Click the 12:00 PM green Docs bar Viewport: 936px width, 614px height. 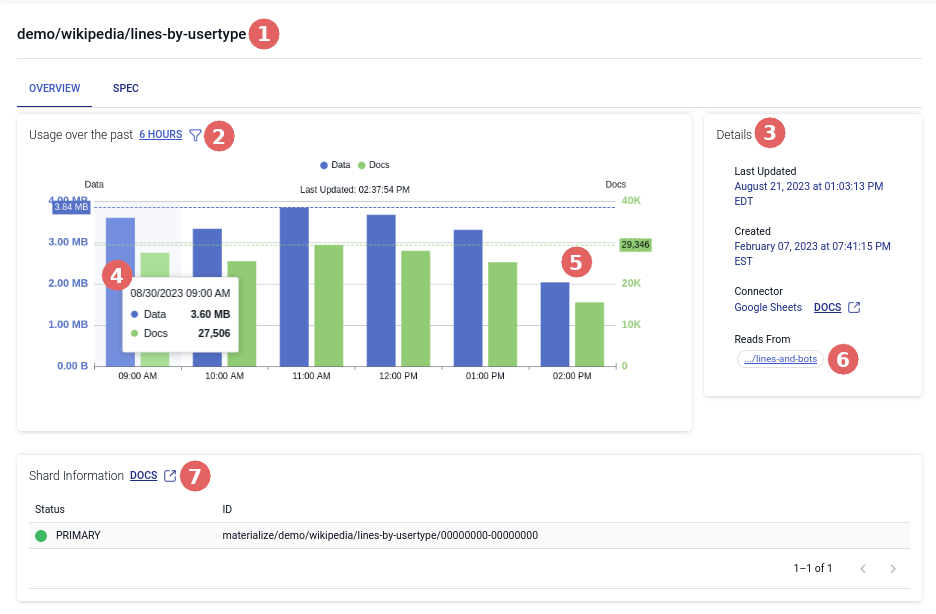[415, 308]
